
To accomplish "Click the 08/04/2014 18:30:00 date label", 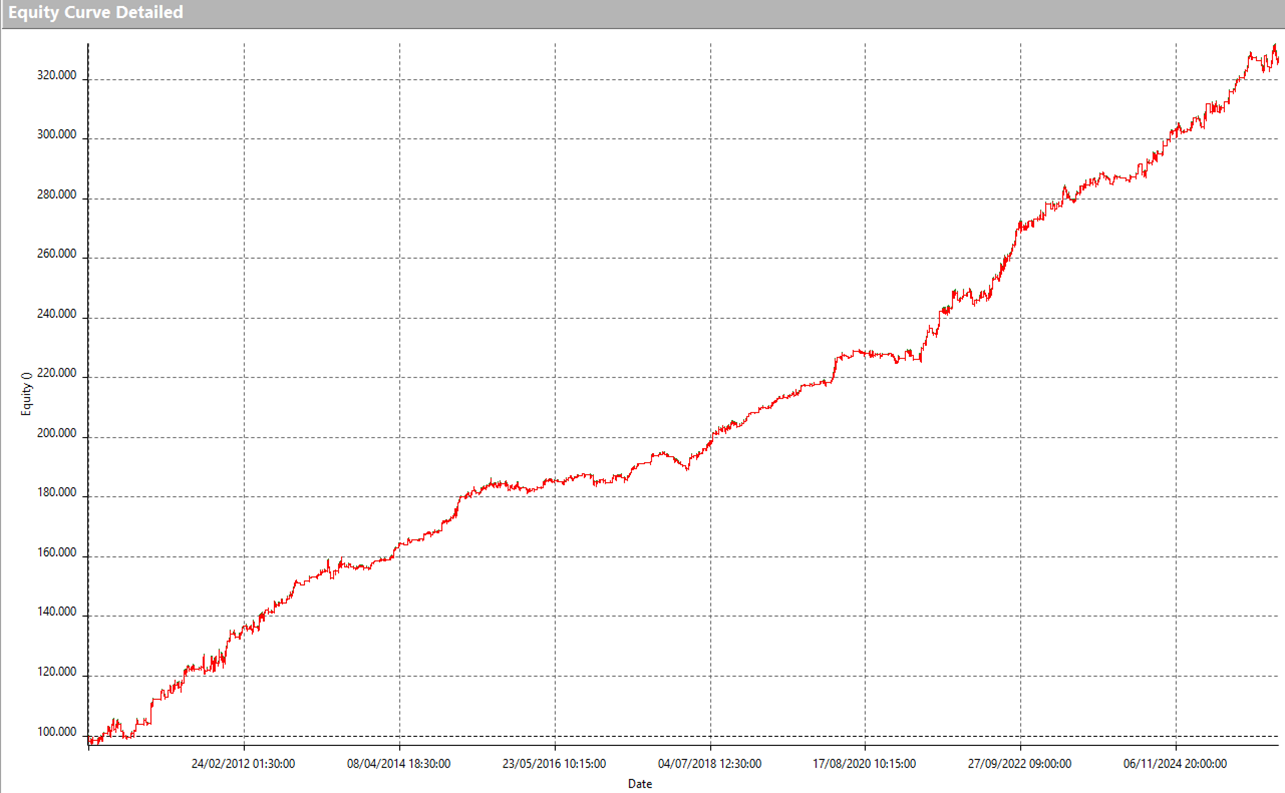I will [x=399, y=764].
